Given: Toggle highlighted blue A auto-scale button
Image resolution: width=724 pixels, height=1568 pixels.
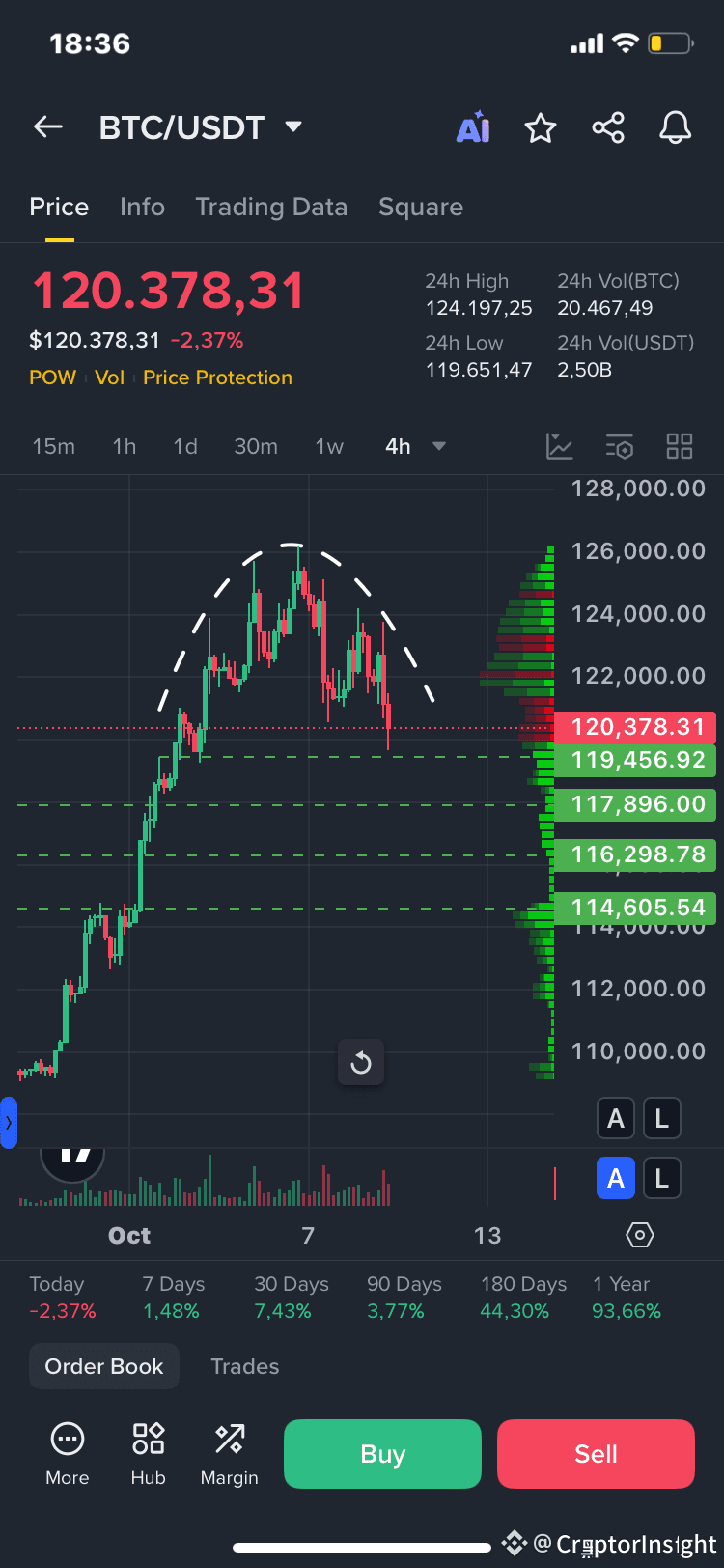Looking at the screenshot, I should tap(616, 1178).
